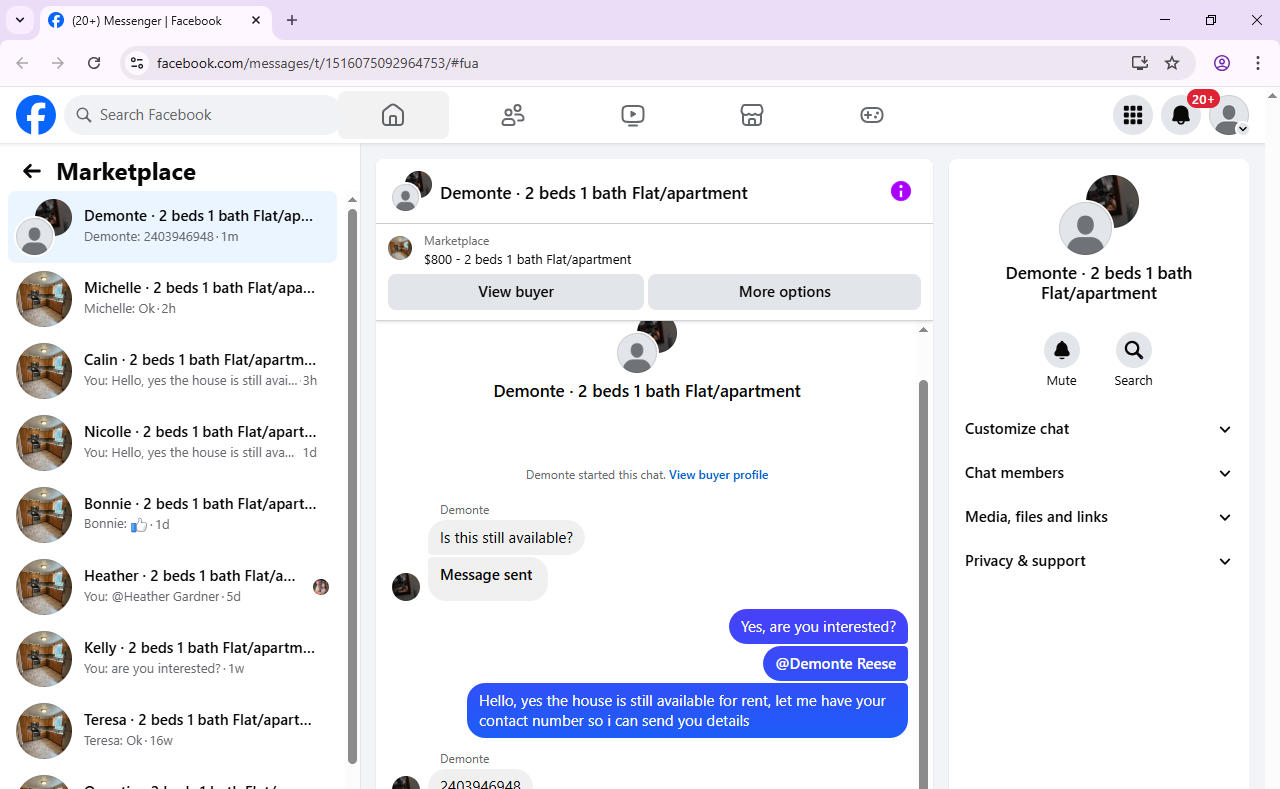
Task: Click the 'Hello, yes the house' message bubble
Action: 687,711
